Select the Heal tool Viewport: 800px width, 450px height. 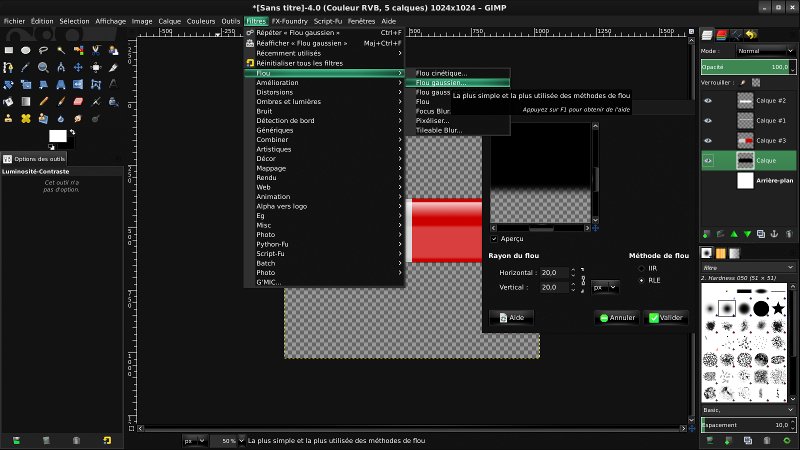pyautogui.click(x=26, y=119)
